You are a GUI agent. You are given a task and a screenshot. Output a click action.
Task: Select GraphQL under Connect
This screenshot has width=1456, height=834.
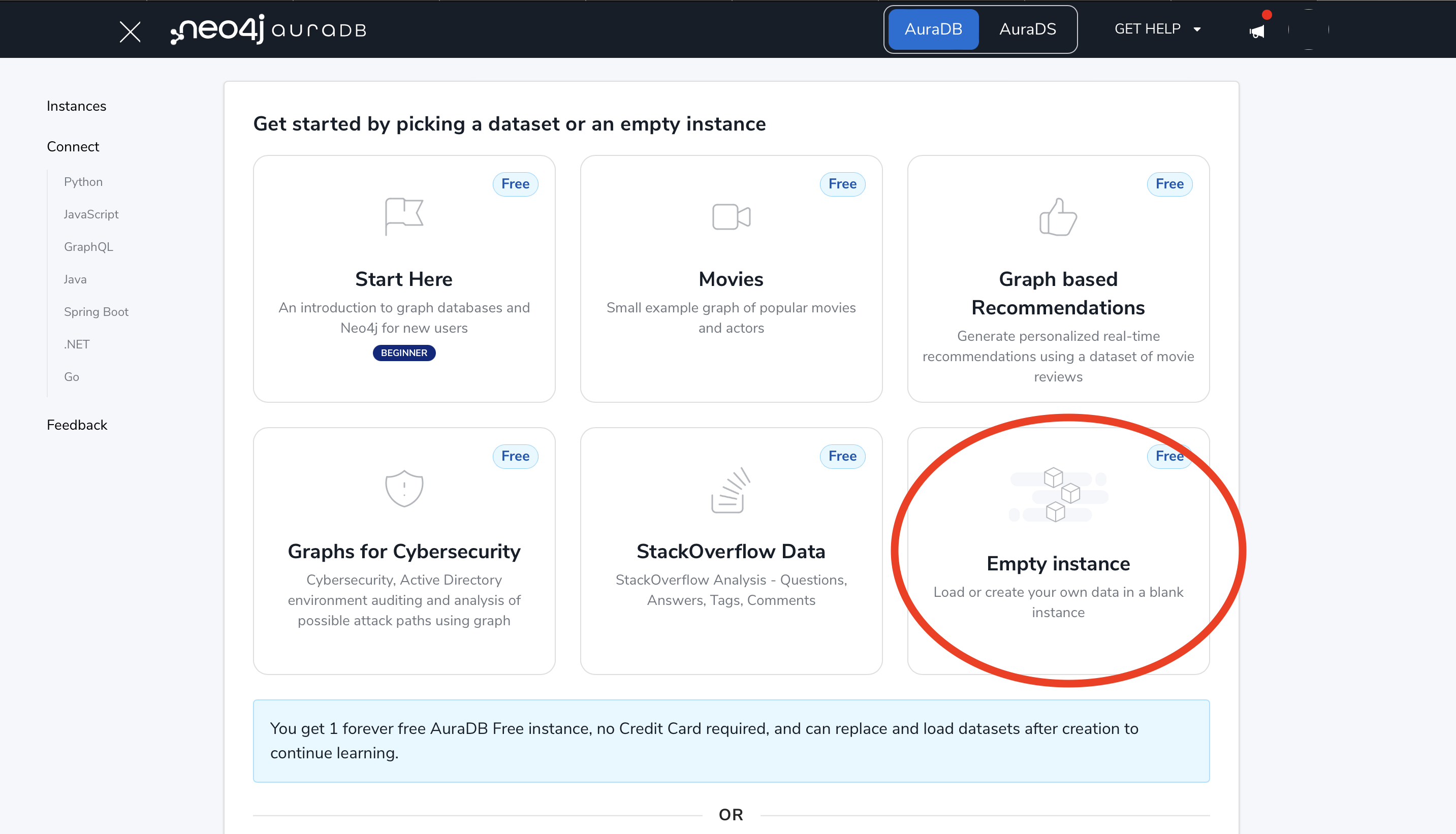89,247
